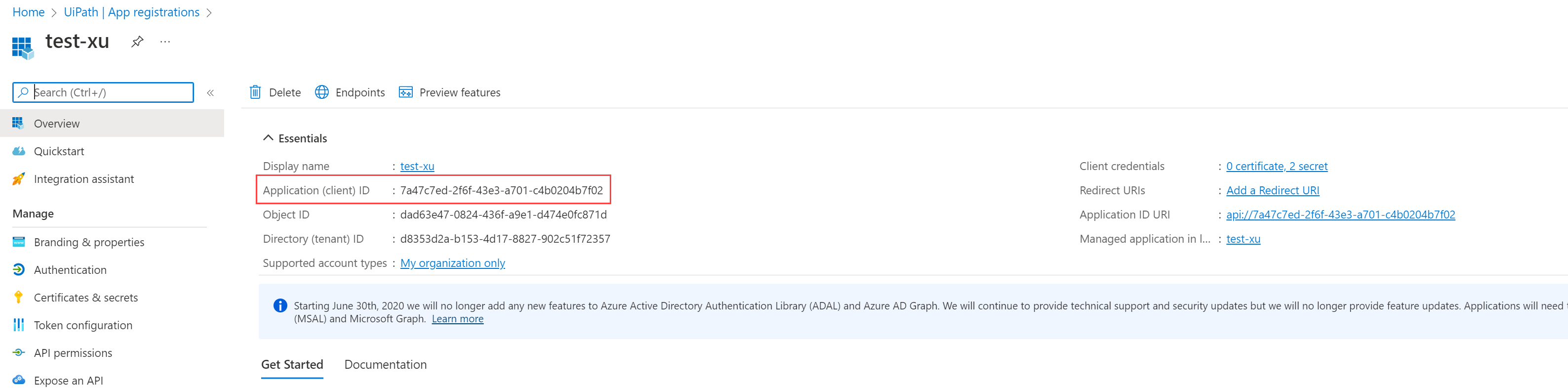This screenshot has height=391, width=1568.
Task: Click the Redirect URIs label
Action: click(x=1111, y=190)
